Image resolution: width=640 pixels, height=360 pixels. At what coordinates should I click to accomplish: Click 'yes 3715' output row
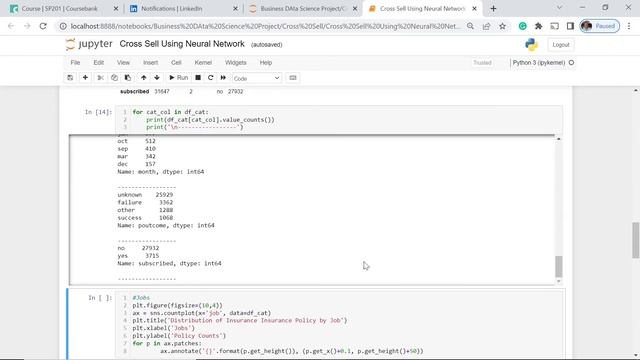click(138, 256)
